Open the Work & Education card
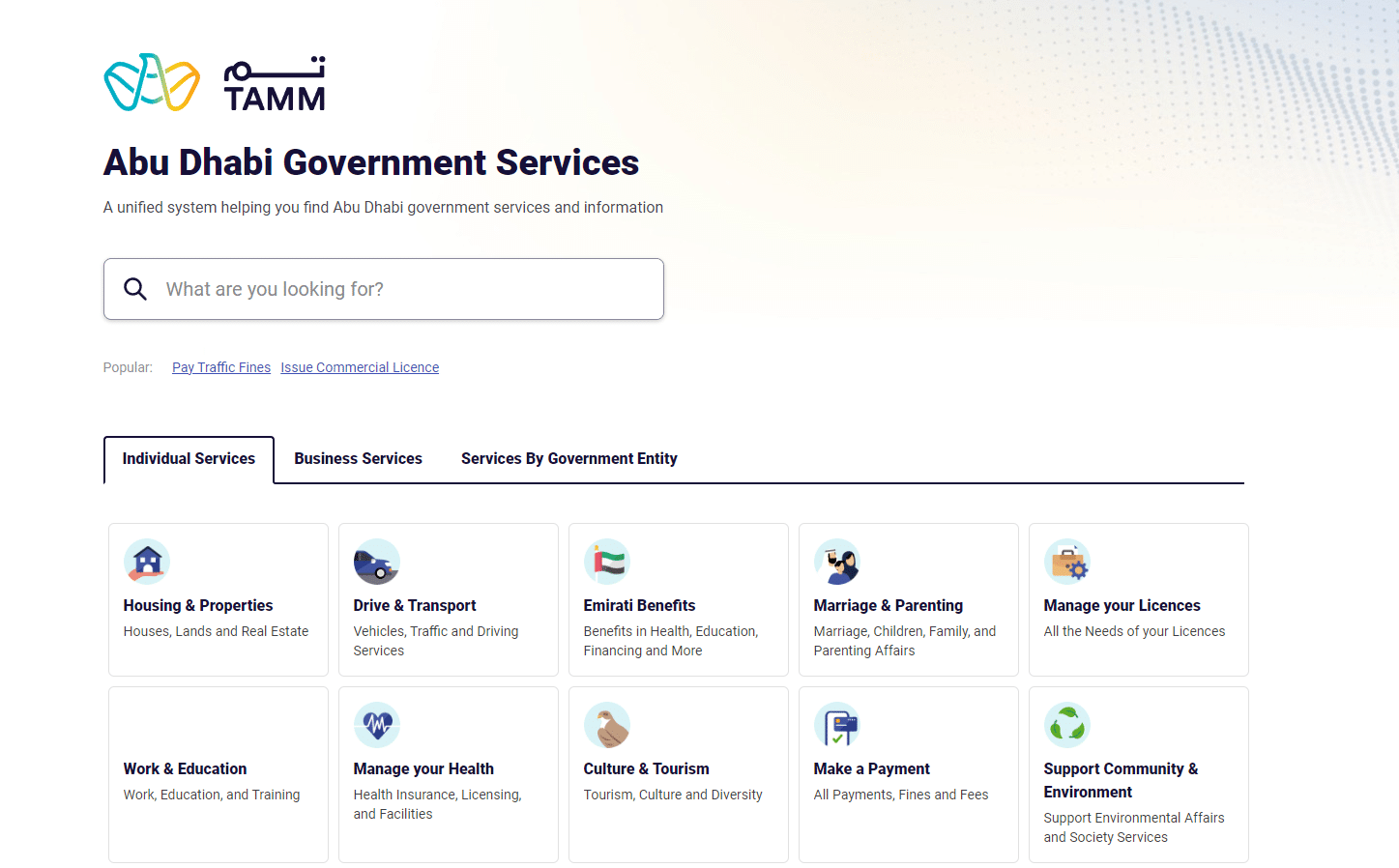Screen dimensions: 1399x868 [218, 773]
